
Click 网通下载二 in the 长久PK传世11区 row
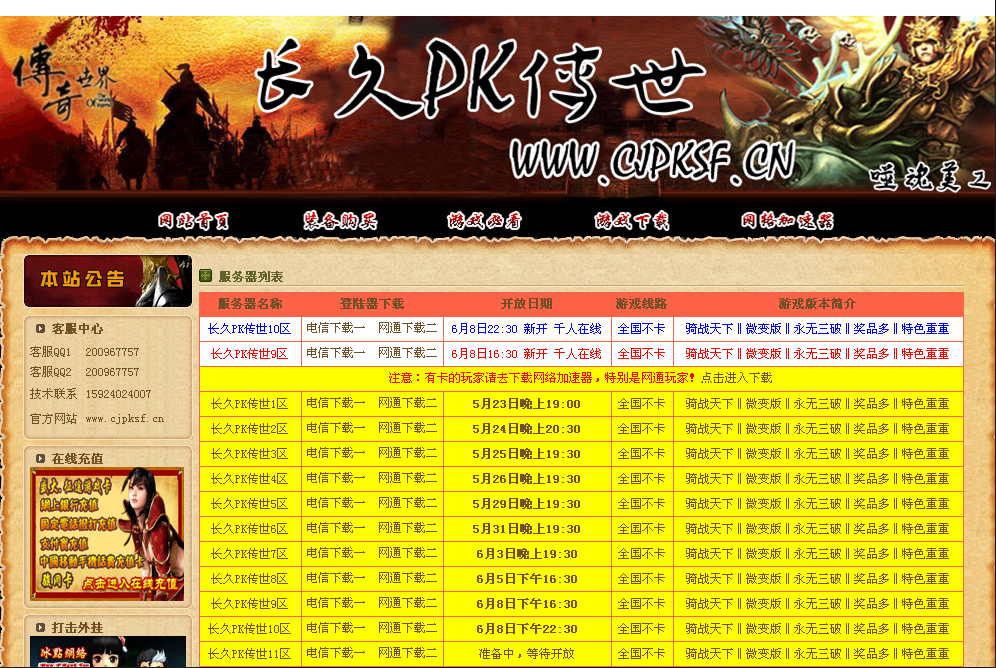[x=408, y=653]
